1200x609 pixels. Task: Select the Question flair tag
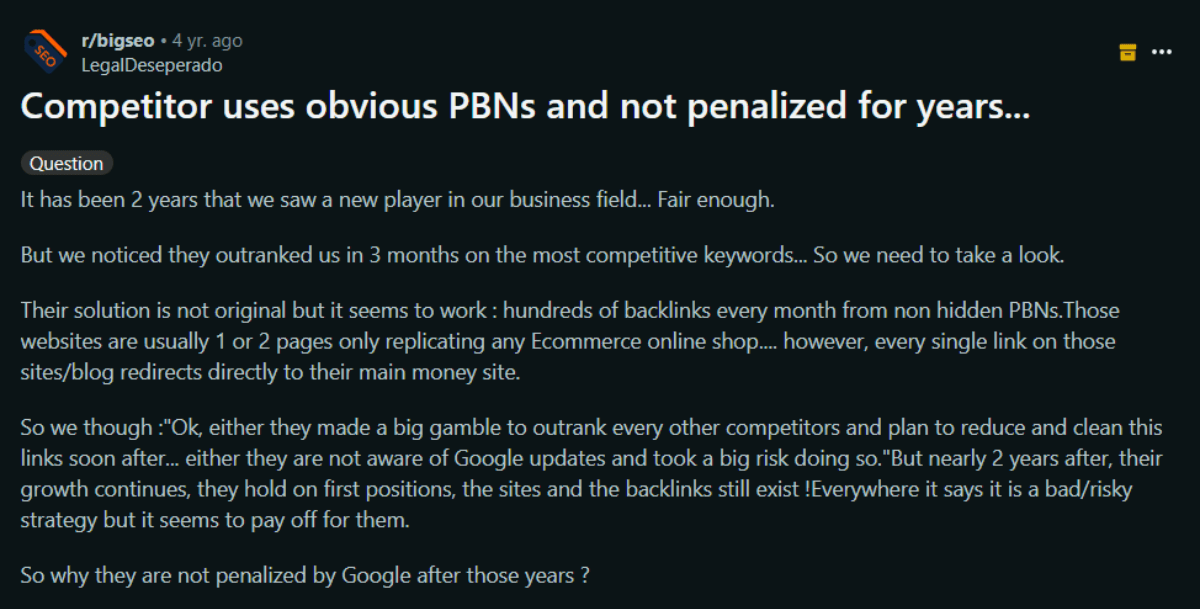67,164
